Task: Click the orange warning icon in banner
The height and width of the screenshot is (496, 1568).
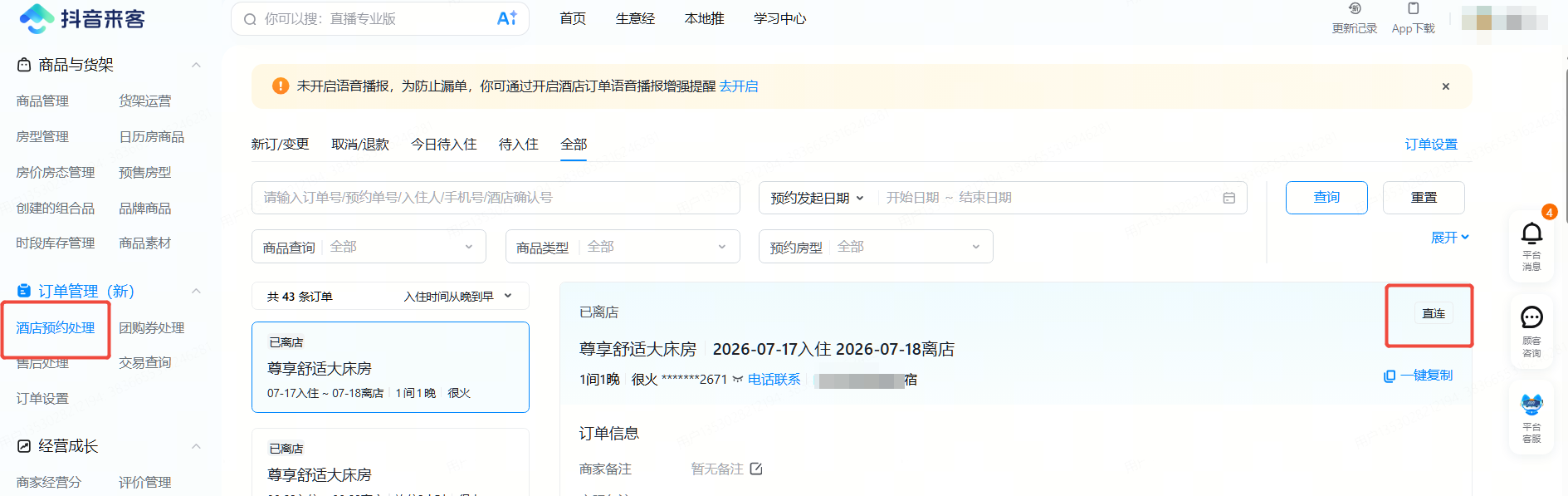Action: pos(281,86)
